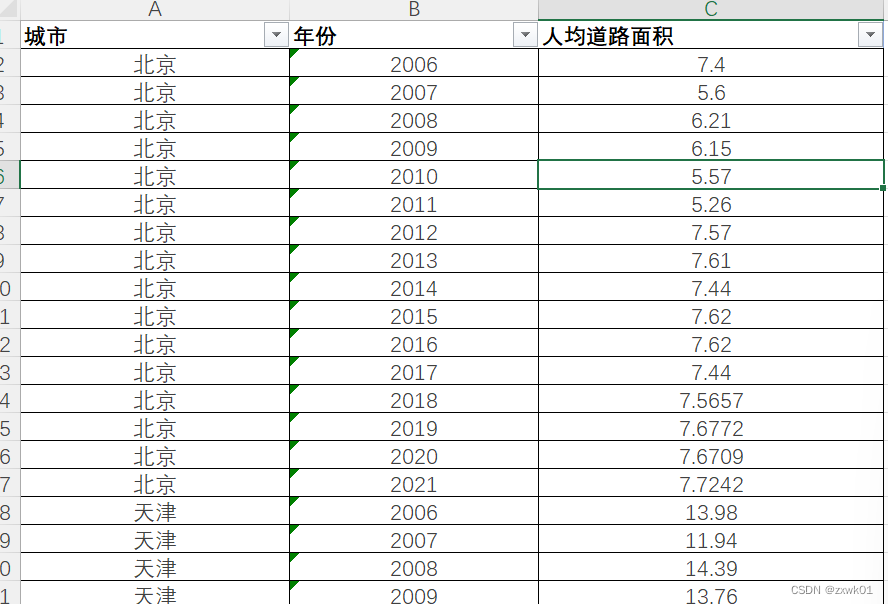Select the 北京 cell in the 2006 row

point(155,63)
